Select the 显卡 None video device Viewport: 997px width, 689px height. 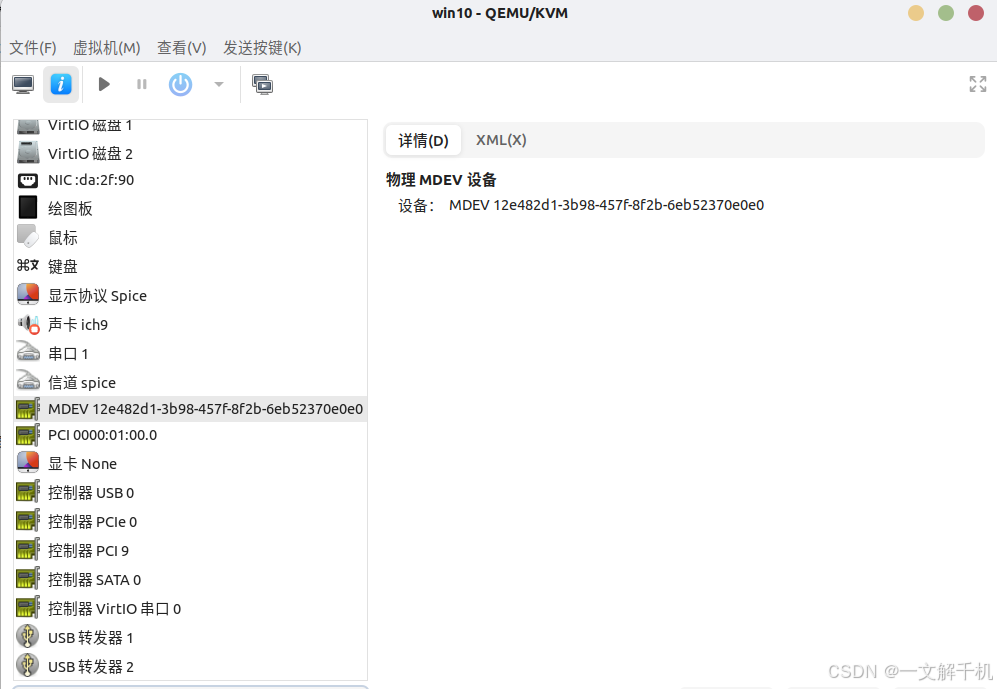tap(83, 463)
